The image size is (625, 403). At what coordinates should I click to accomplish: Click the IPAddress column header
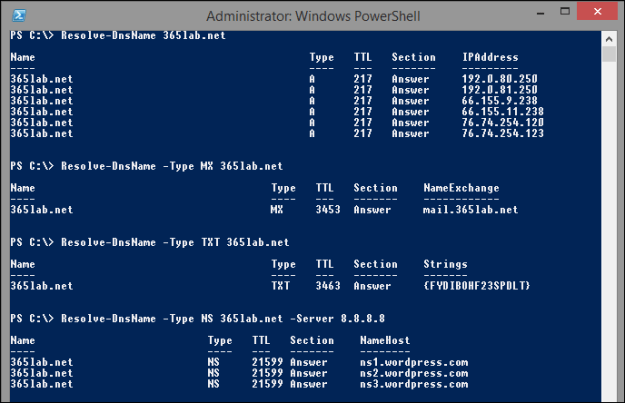point(489,57)
